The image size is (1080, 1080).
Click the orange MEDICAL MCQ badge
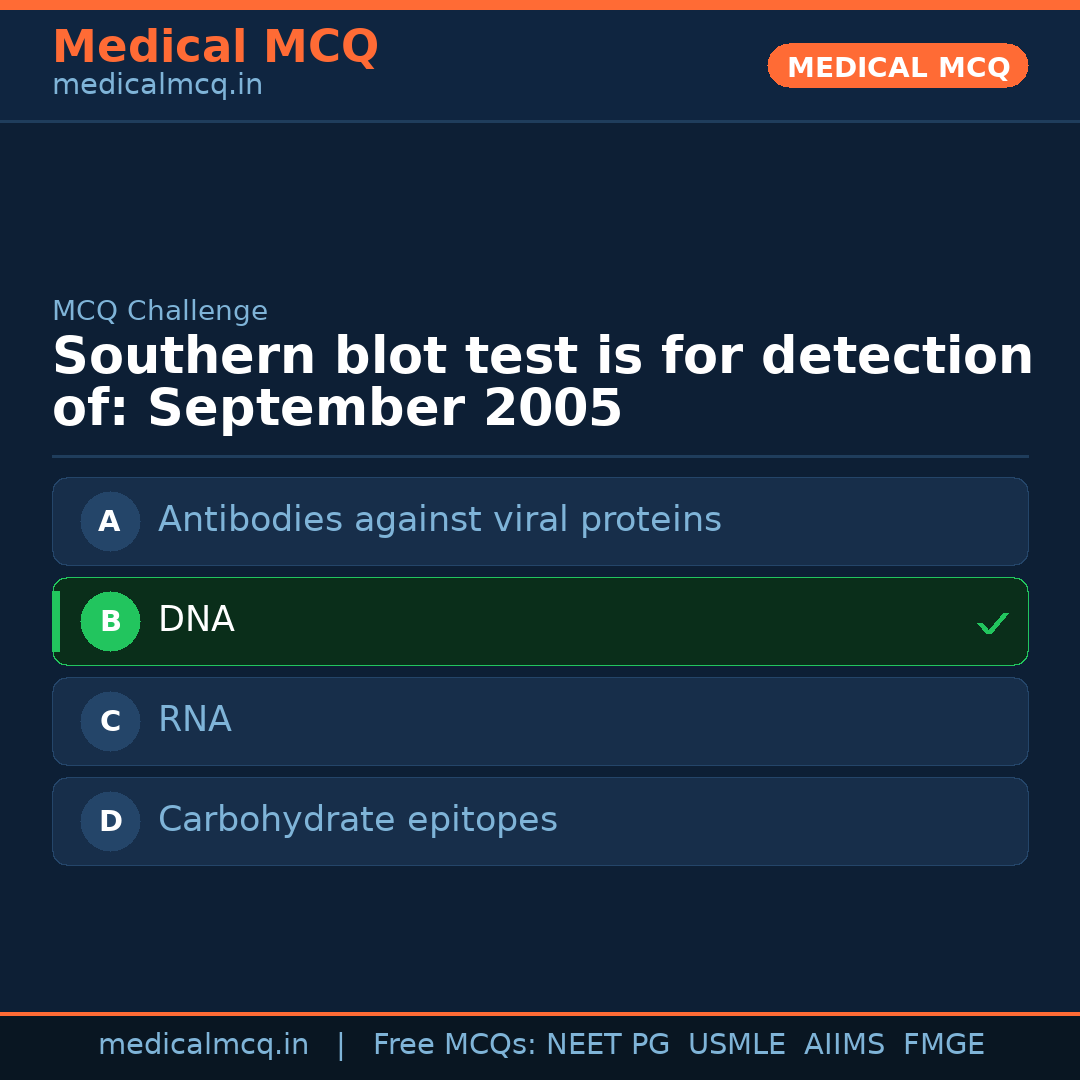[x=897, y=67]
